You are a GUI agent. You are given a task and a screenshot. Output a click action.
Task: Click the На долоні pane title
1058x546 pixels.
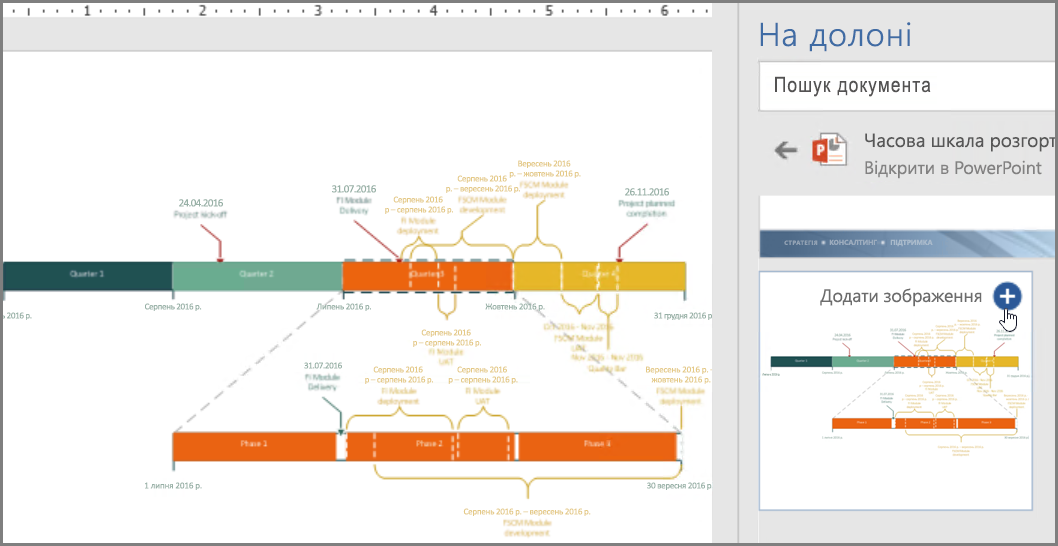tap(835, 34)
